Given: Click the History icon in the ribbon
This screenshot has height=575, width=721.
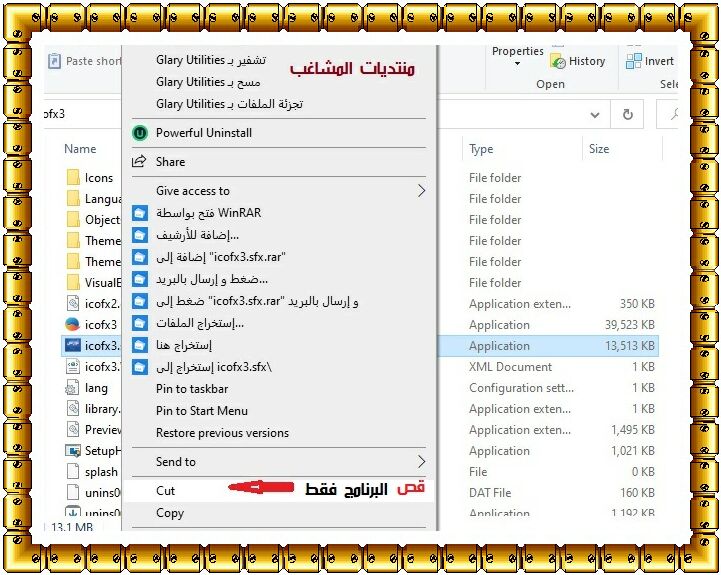Looking at the screenshot, I should coord(558,61).
